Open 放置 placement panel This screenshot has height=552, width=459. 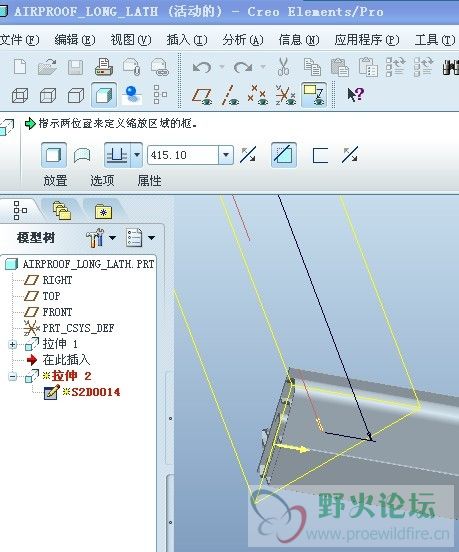tap(56, 181)
